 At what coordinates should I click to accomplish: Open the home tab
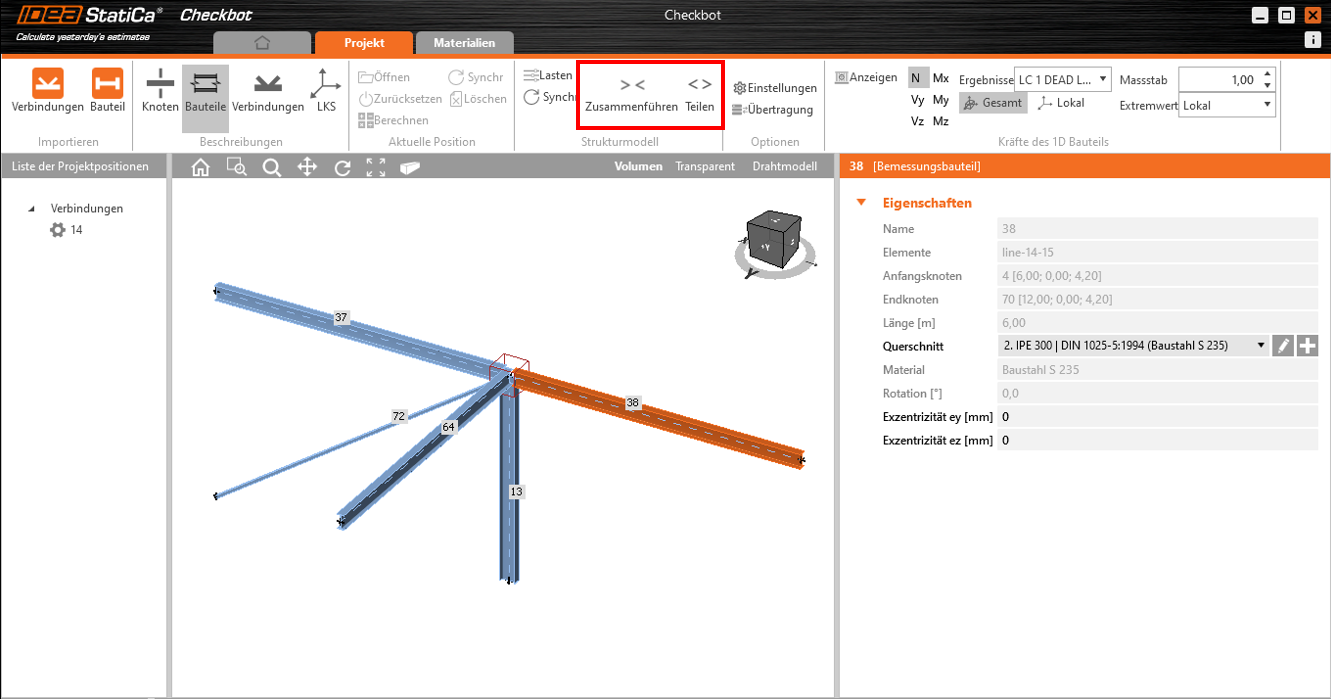click(262, 43)
